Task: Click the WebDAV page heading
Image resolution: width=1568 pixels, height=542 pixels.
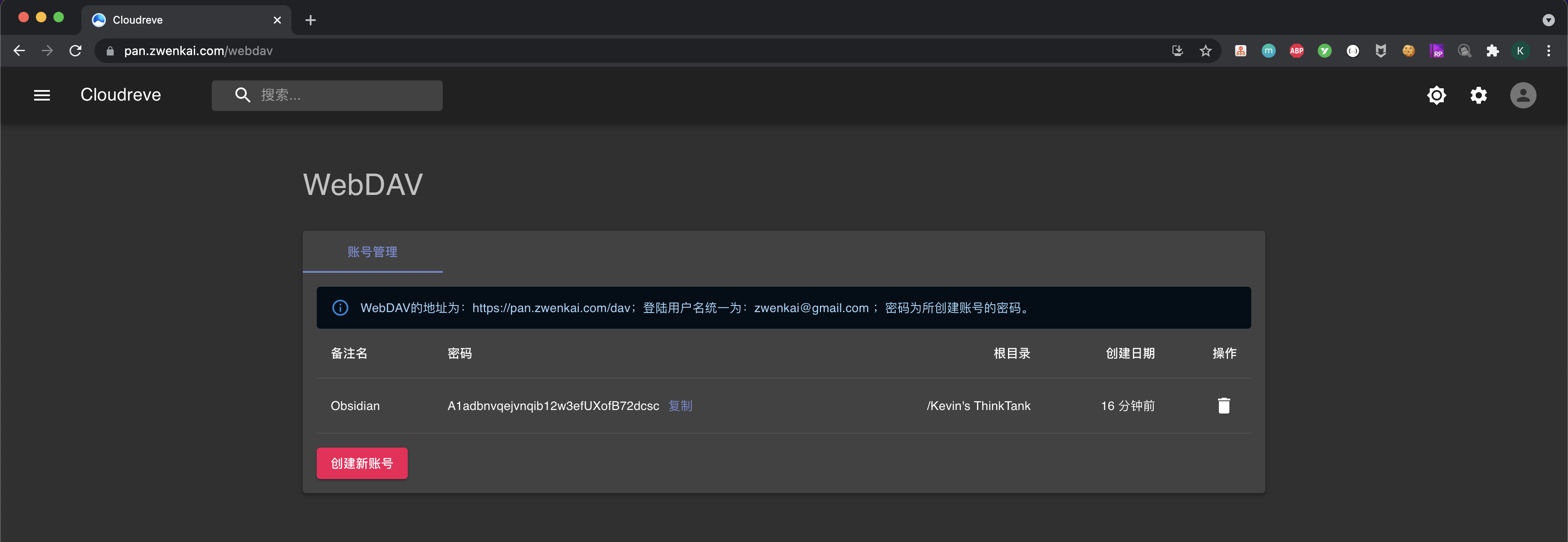Action: pos(363,184)
